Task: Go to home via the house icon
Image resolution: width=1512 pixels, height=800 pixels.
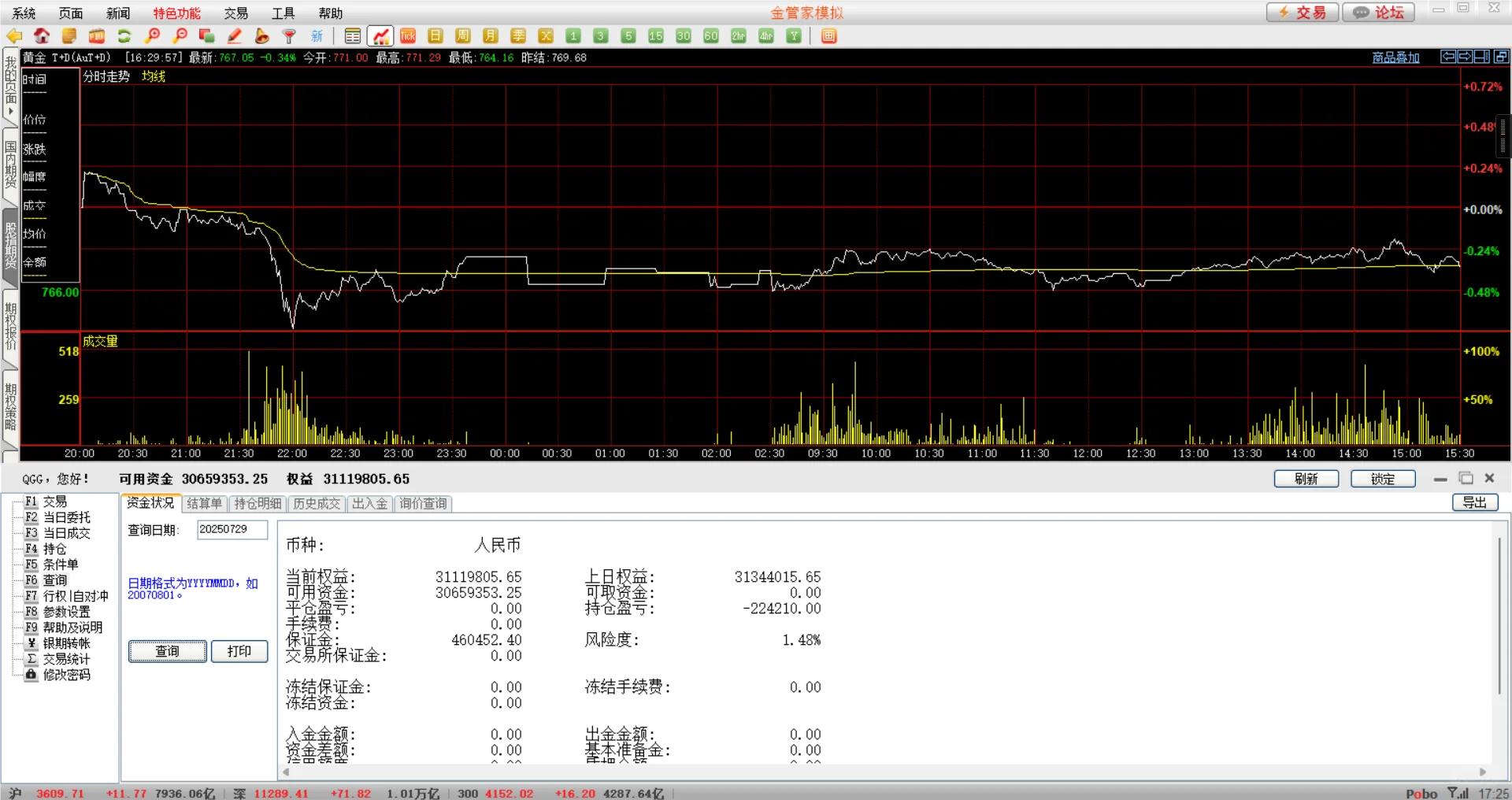Action: tap(42, 36)
